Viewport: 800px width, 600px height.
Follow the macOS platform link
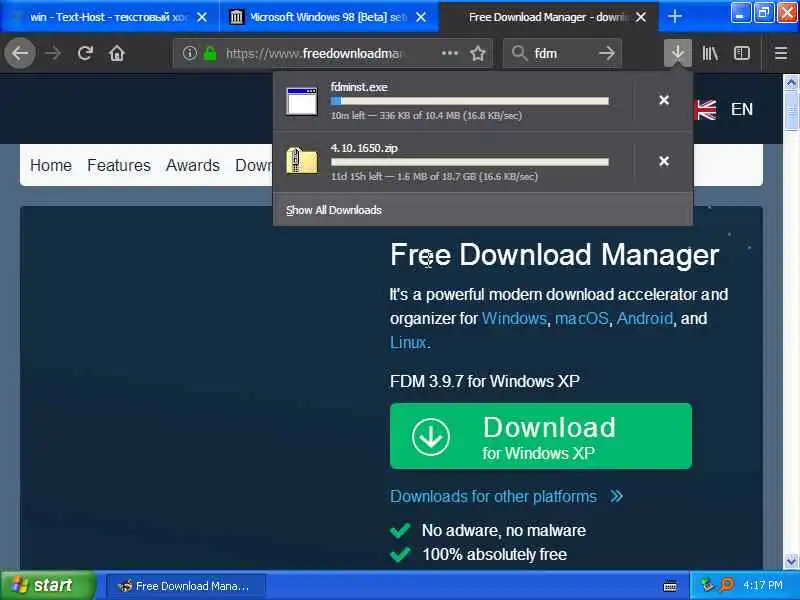pos(582,318)
